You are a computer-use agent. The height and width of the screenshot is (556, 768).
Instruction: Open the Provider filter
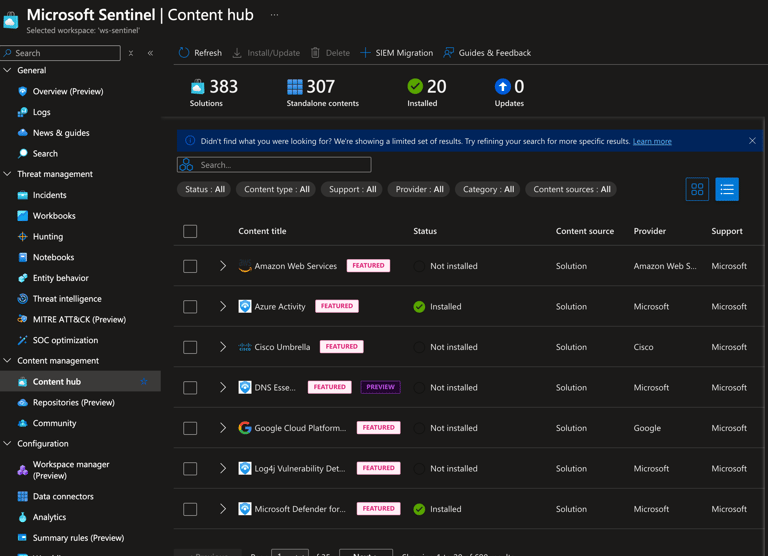(x=419, y=189)
